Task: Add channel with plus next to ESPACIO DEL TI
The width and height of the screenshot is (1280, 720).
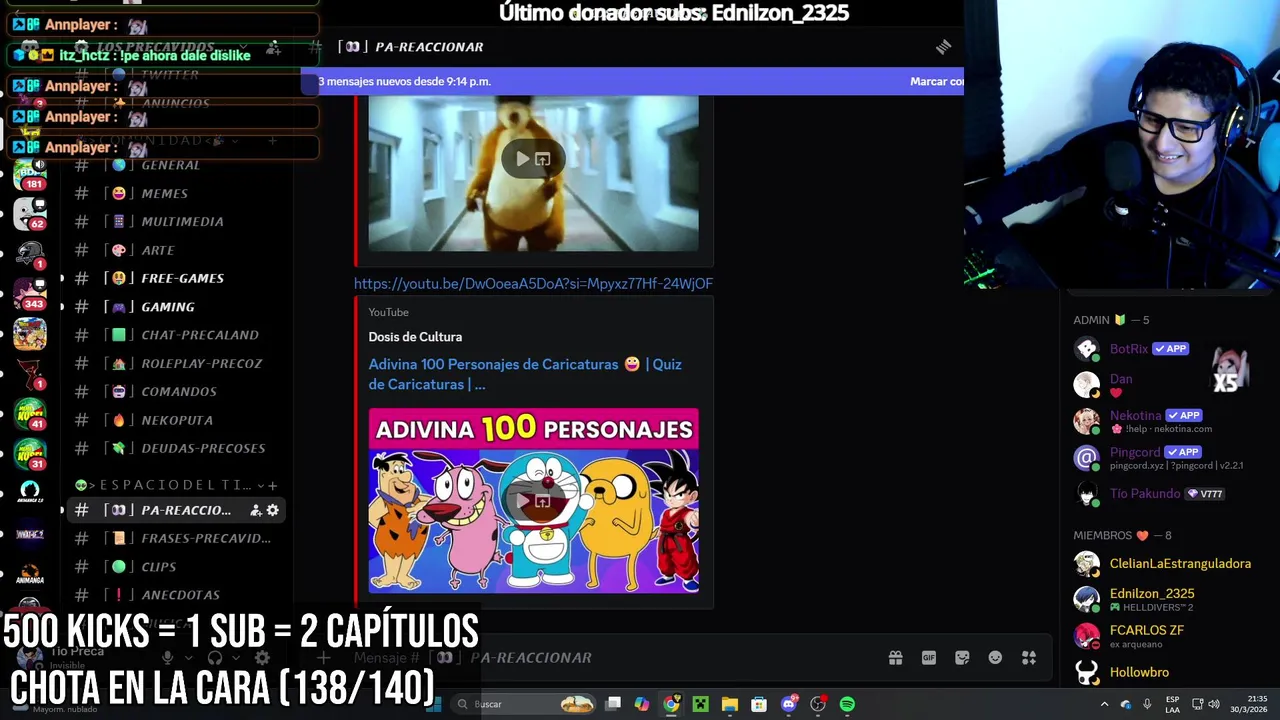Action: pyautogui.click(x=272, y=485)
